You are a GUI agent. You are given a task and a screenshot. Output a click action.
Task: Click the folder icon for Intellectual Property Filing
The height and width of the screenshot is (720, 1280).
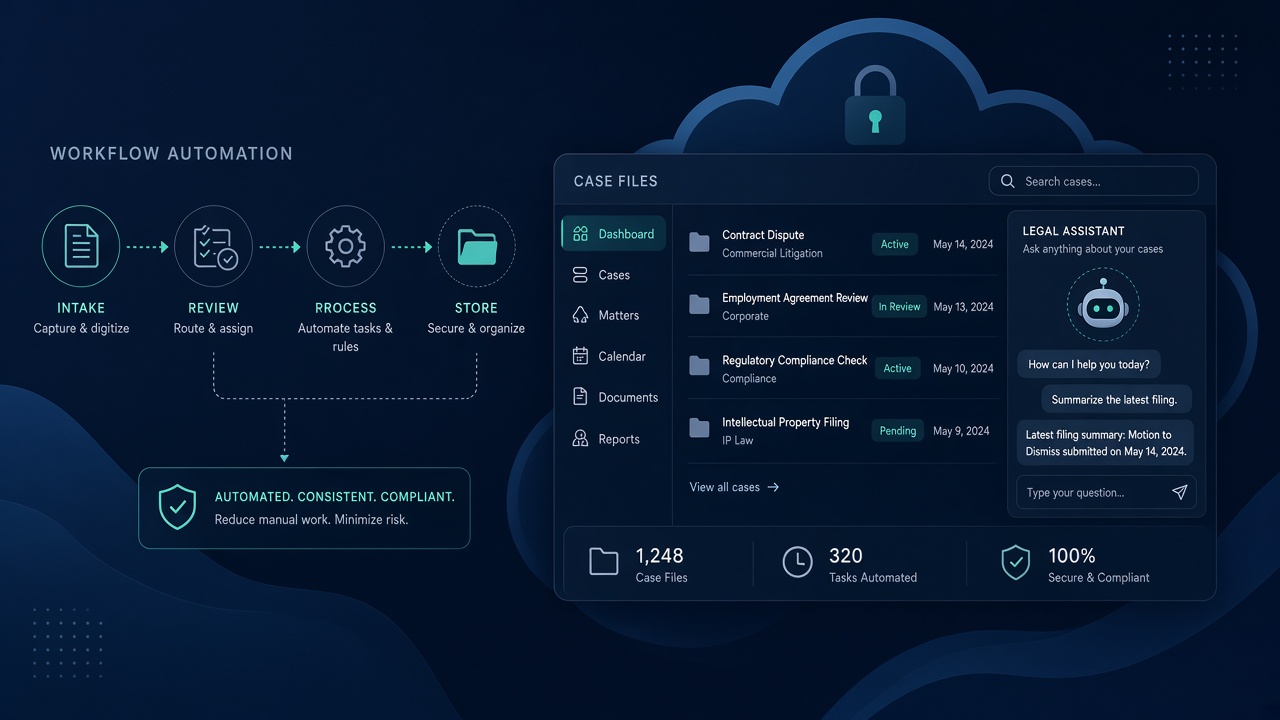coord(699,429)
